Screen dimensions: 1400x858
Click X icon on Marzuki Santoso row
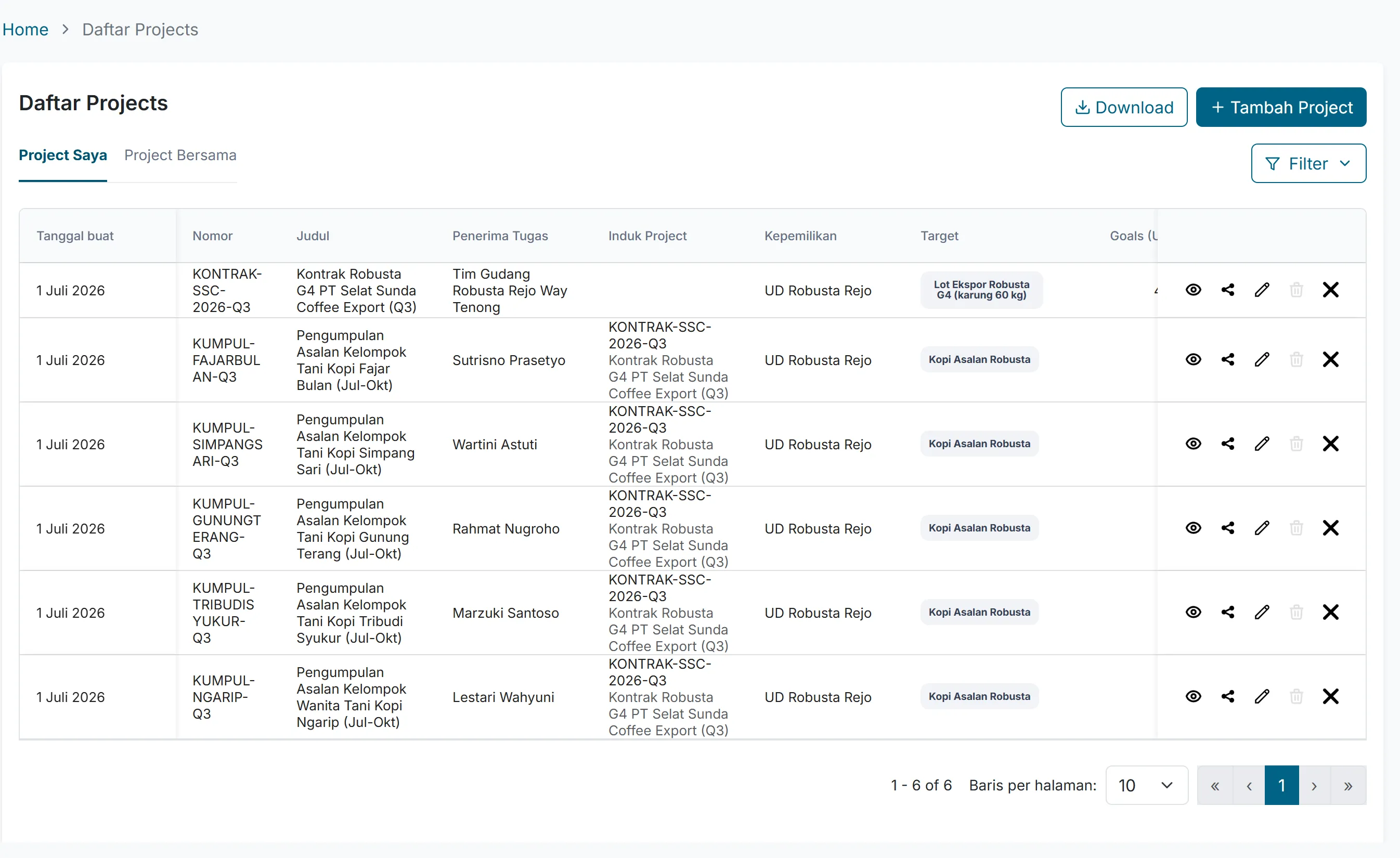click(x=1331, y=612)
